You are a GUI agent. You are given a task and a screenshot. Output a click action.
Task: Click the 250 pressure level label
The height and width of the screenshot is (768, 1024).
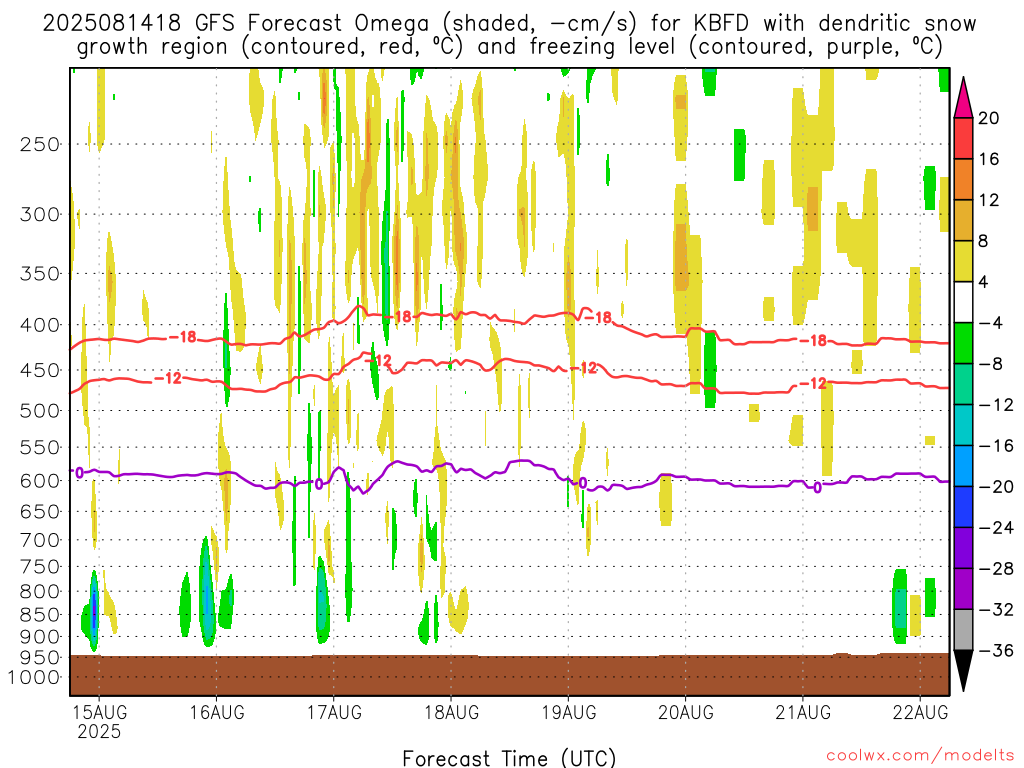click(40, 144)
